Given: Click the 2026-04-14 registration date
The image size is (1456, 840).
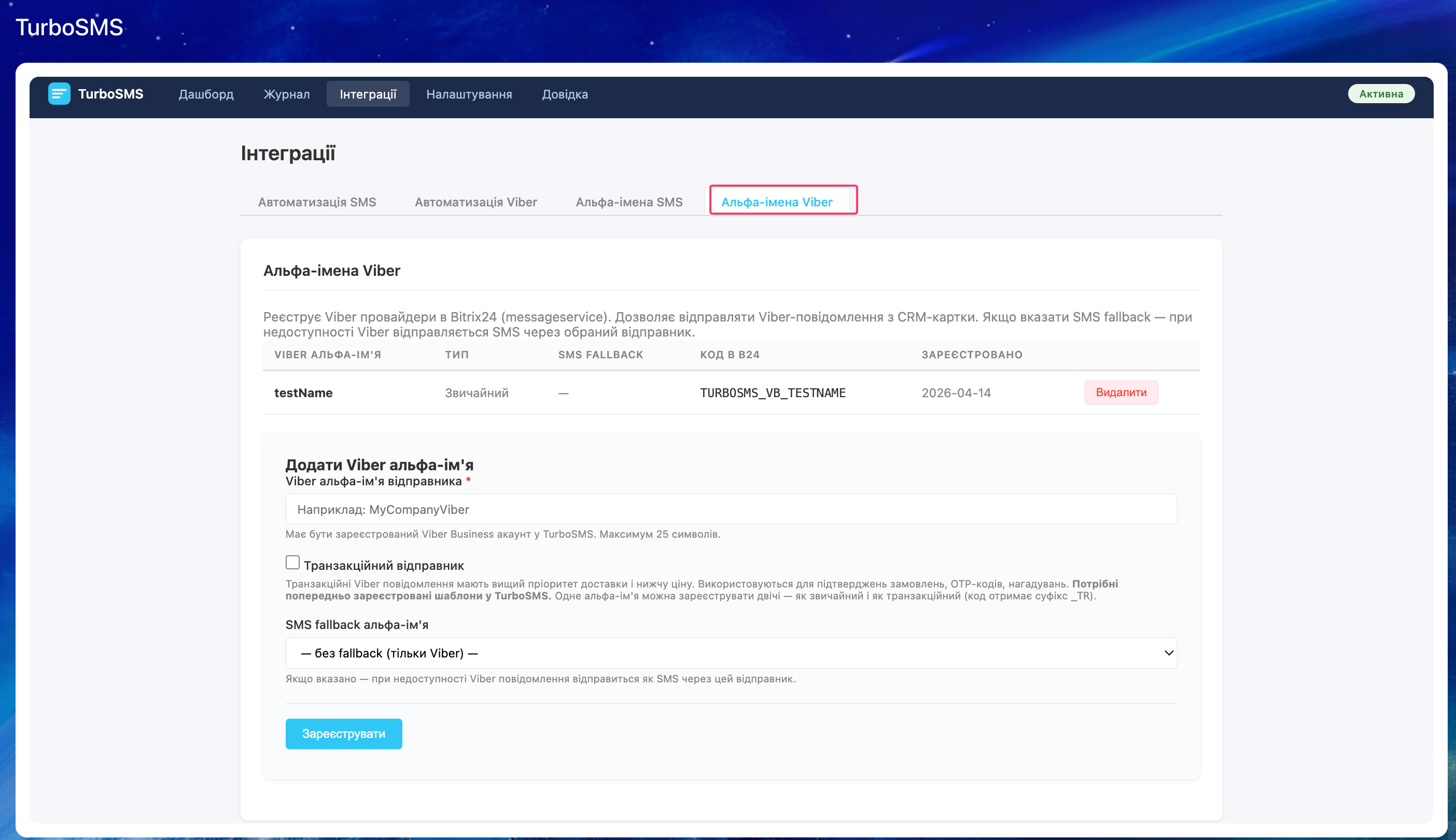Looking at the screenshot, I should coord(956,393).
